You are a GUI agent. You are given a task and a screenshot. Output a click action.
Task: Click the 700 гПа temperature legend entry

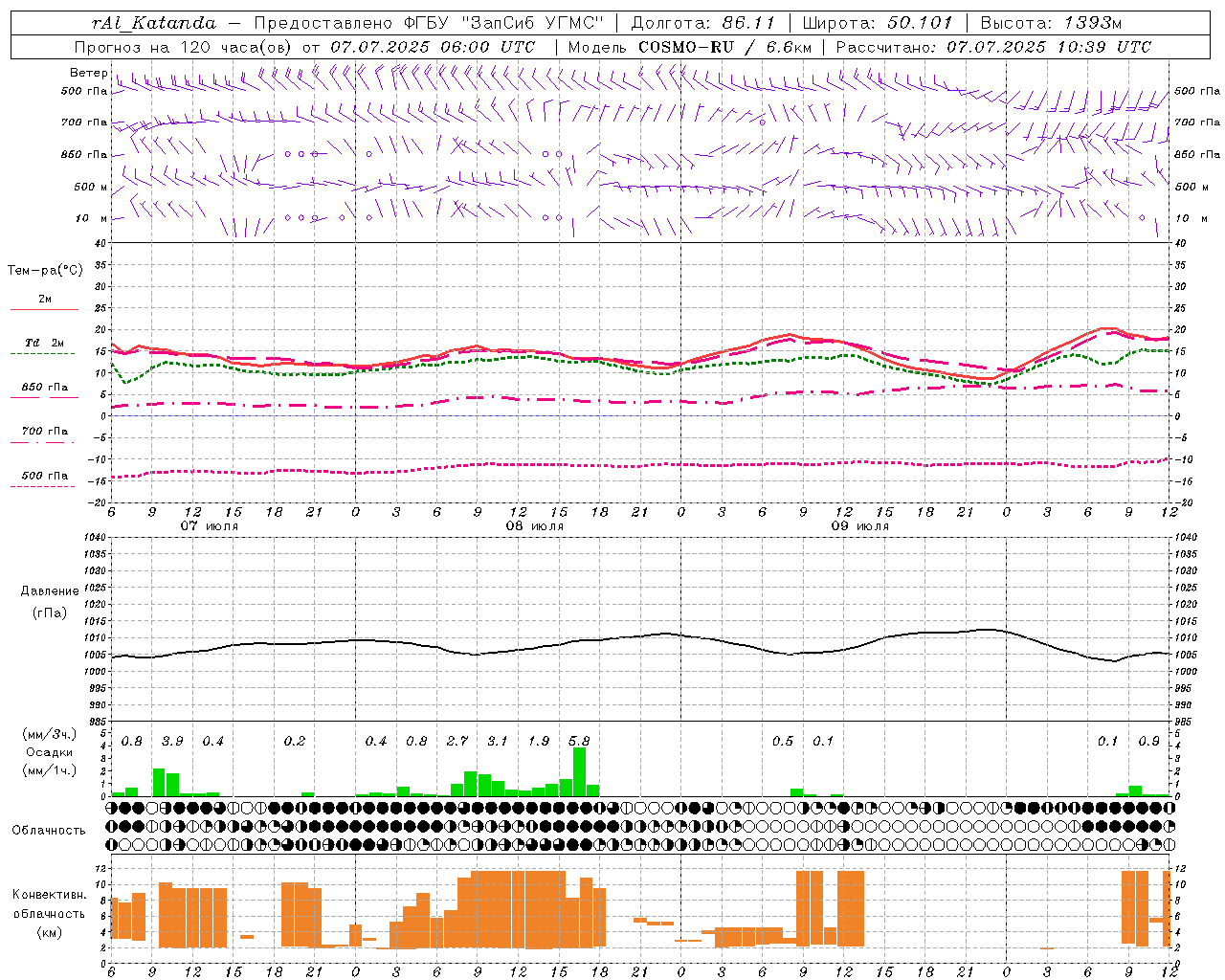45,432
